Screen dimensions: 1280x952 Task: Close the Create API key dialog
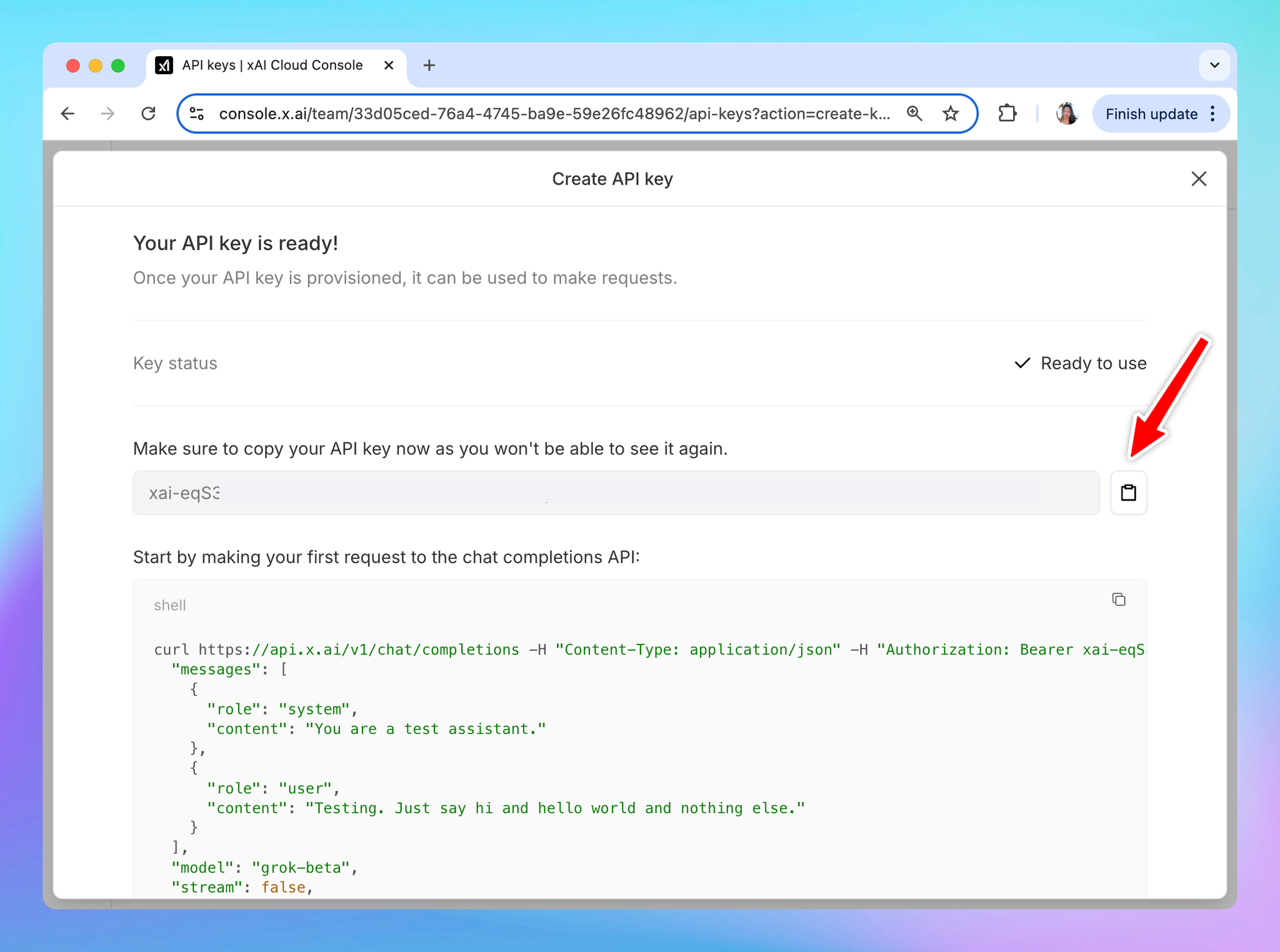(1198, 179)
